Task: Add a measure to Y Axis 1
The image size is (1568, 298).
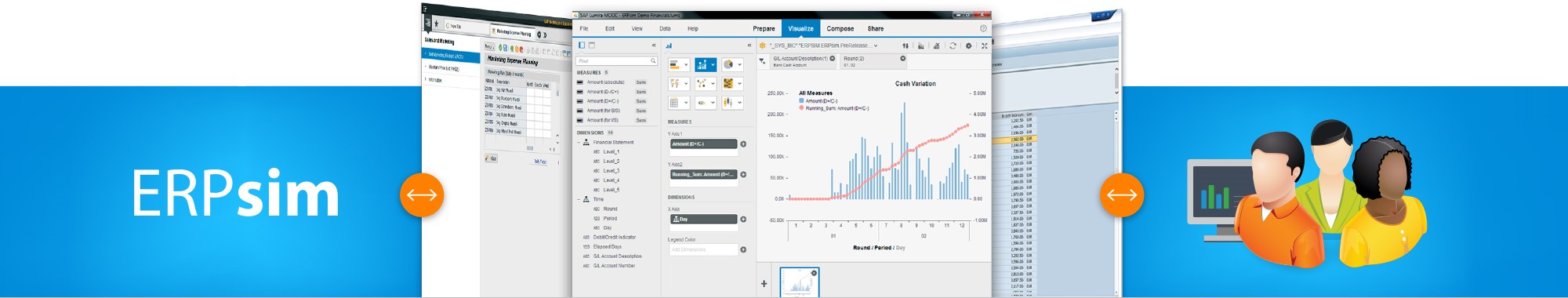Action: 743,144
